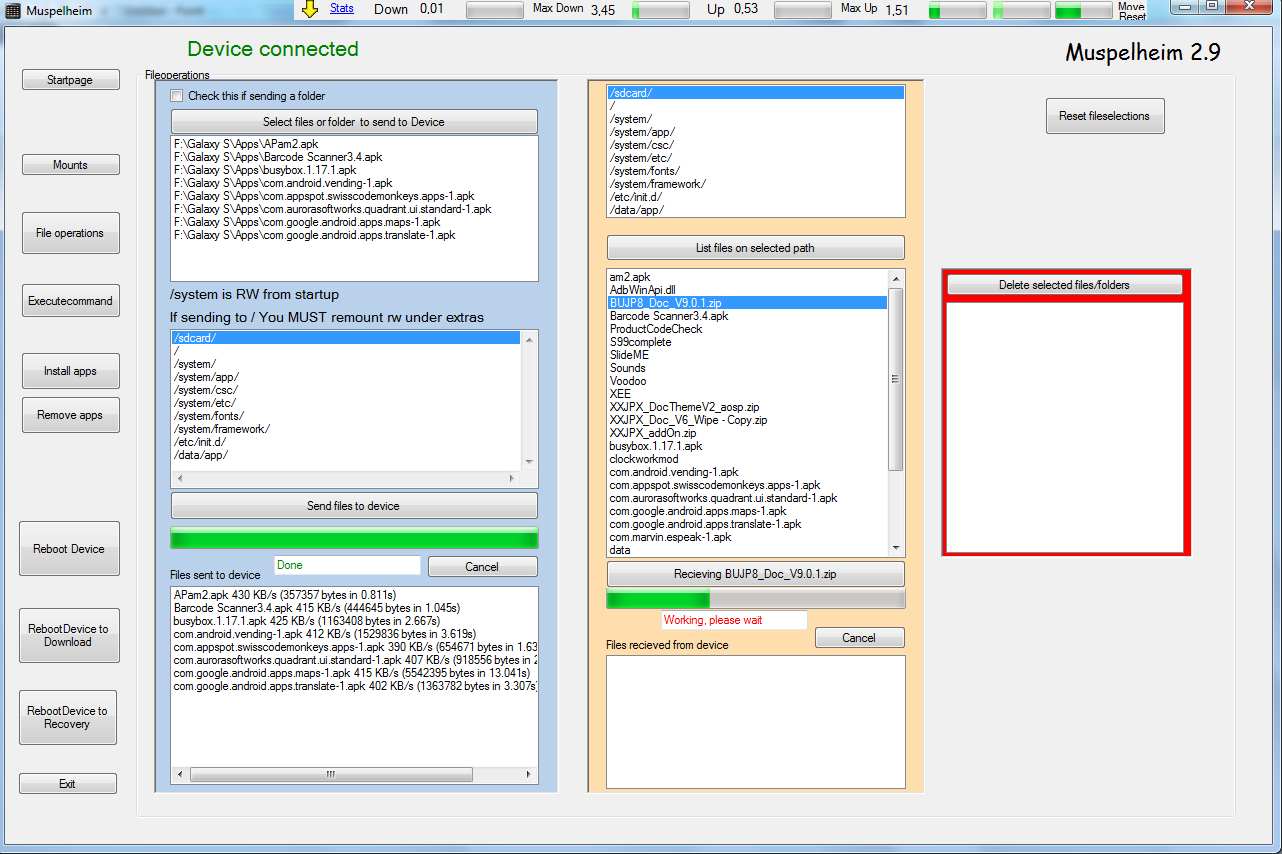
Task: Open the Install apps page
Action: coord(70,371)
